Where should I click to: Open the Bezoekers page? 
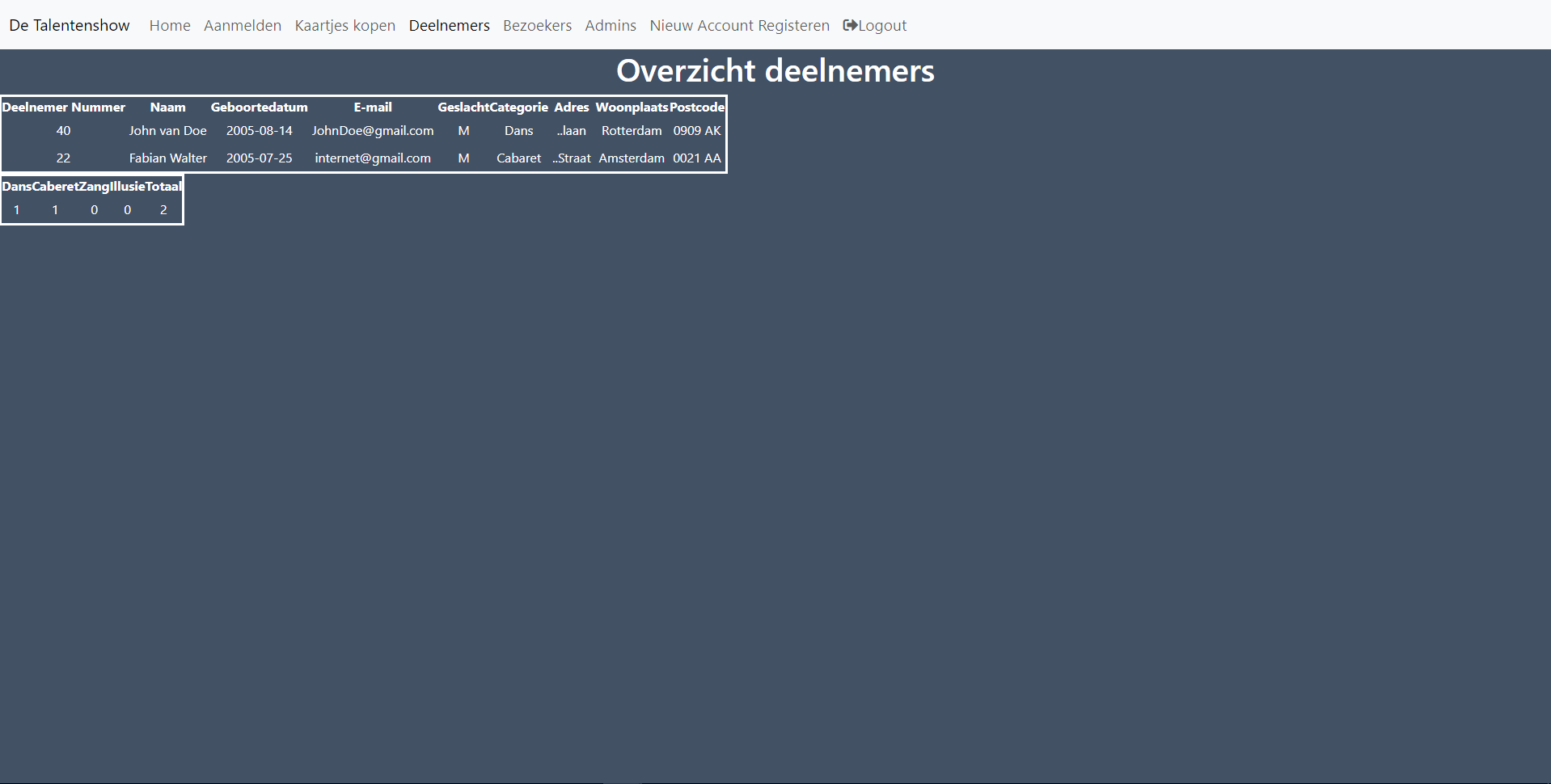coord(538,25)
